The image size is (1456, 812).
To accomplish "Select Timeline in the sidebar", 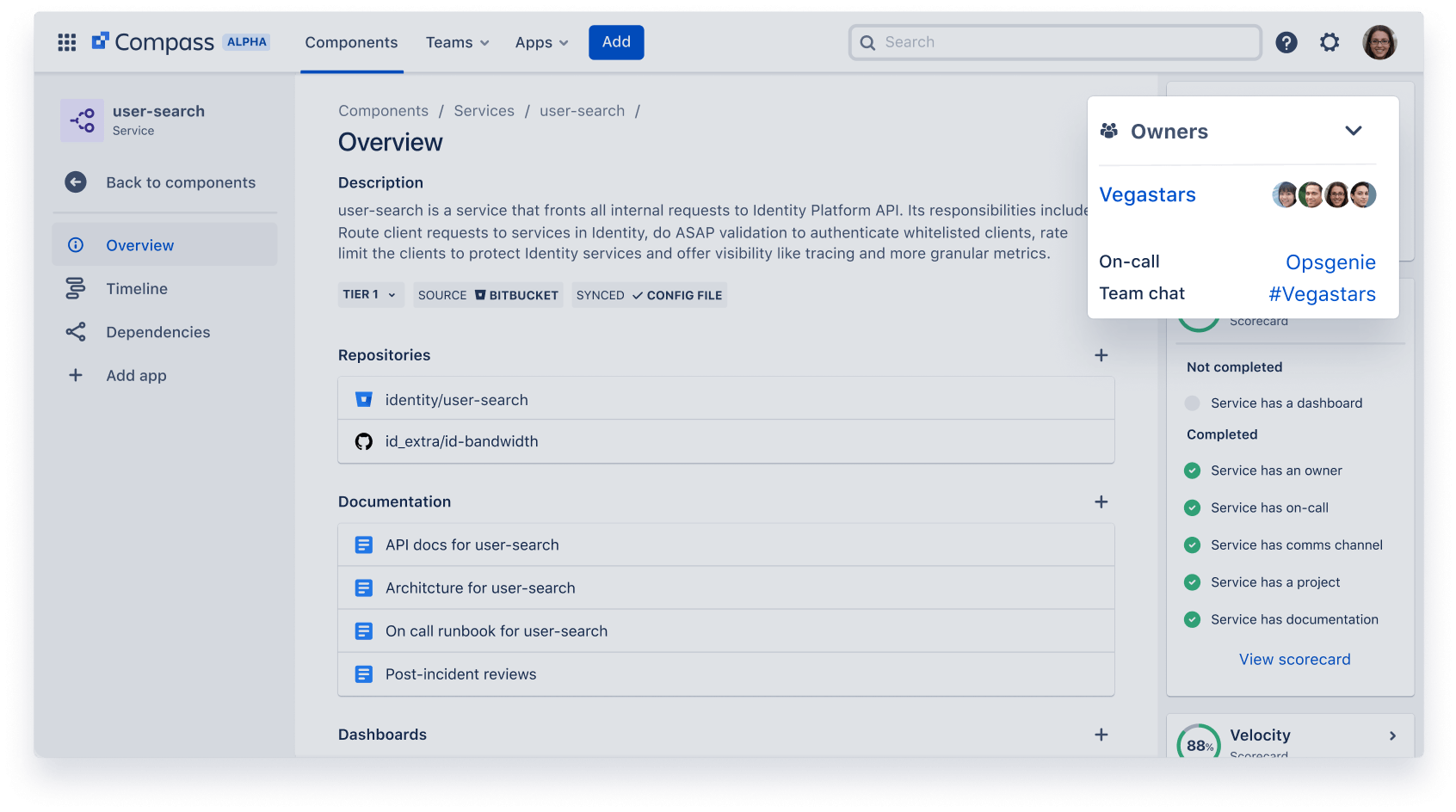I will [137, 289].
